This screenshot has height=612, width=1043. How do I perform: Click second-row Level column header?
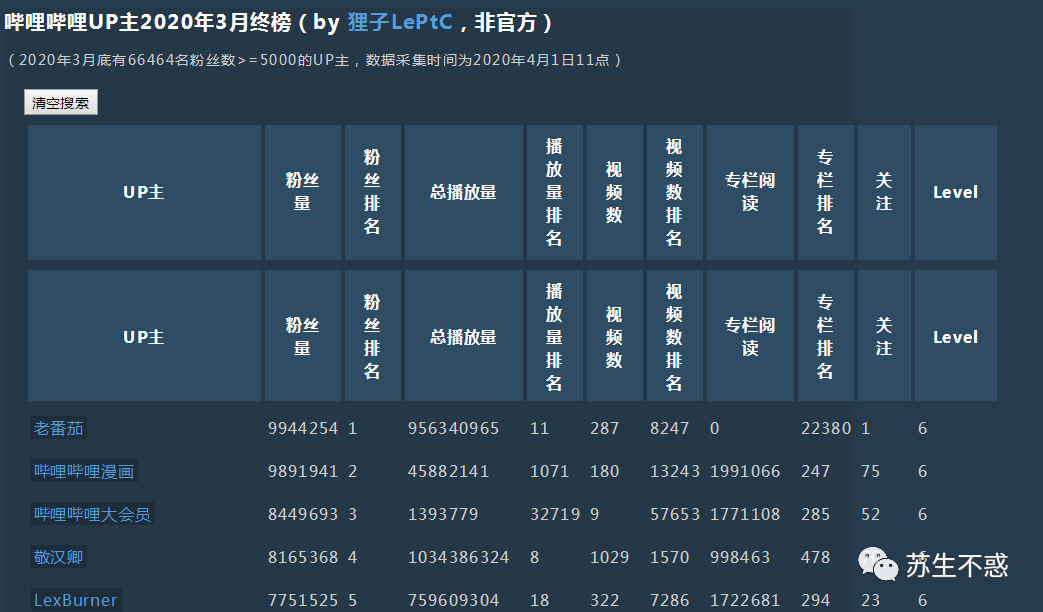pyautogui.click(x=956, y=336)
